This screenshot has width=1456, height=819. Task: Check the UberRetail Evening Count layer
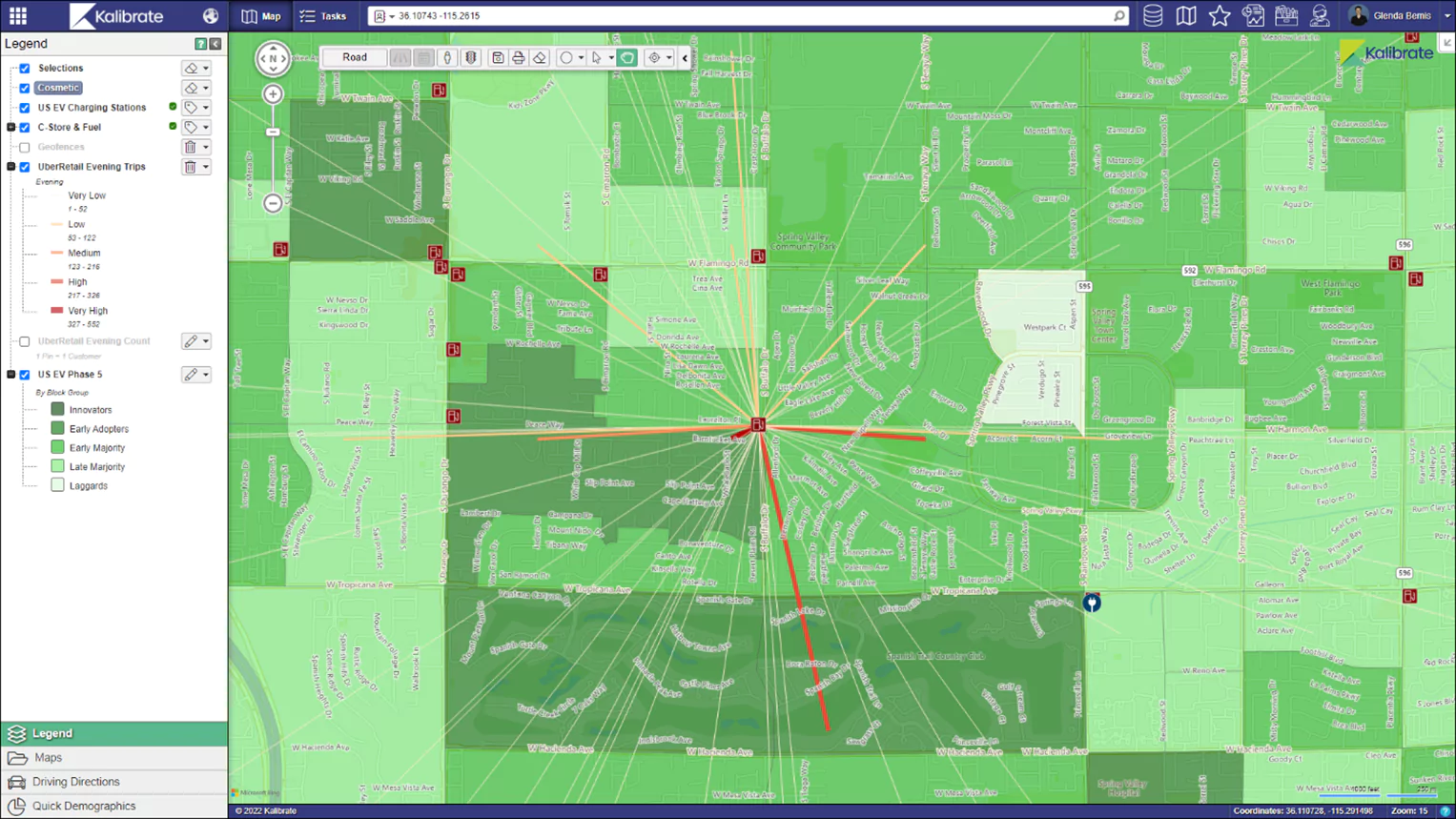point(25,341)
